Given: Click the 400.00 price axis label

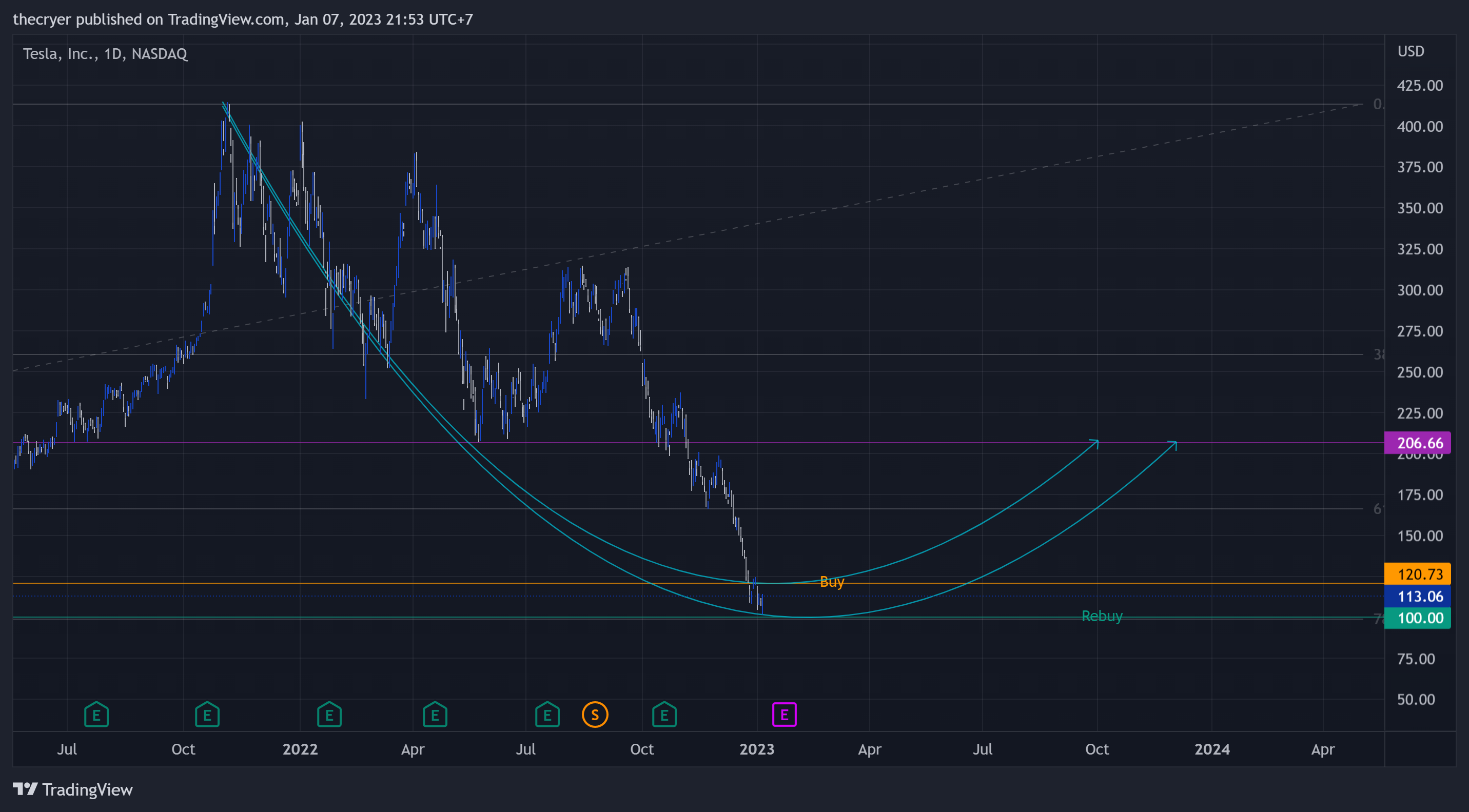Looking at the screenshot, I should tap(1419, 126).
